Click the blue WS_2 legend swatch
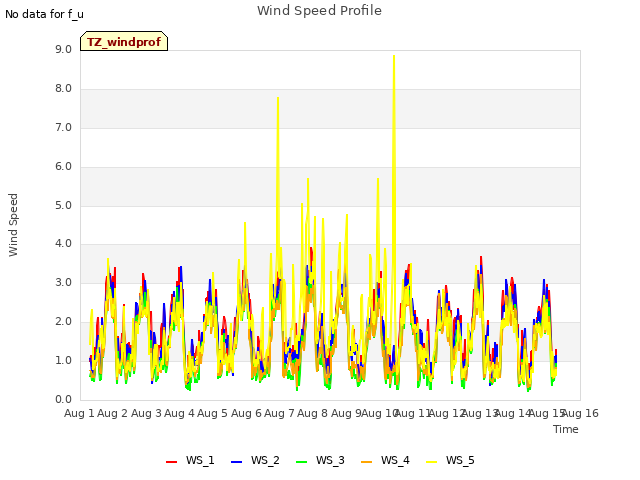This screenshot has height=480, width=640. [236, 462]
